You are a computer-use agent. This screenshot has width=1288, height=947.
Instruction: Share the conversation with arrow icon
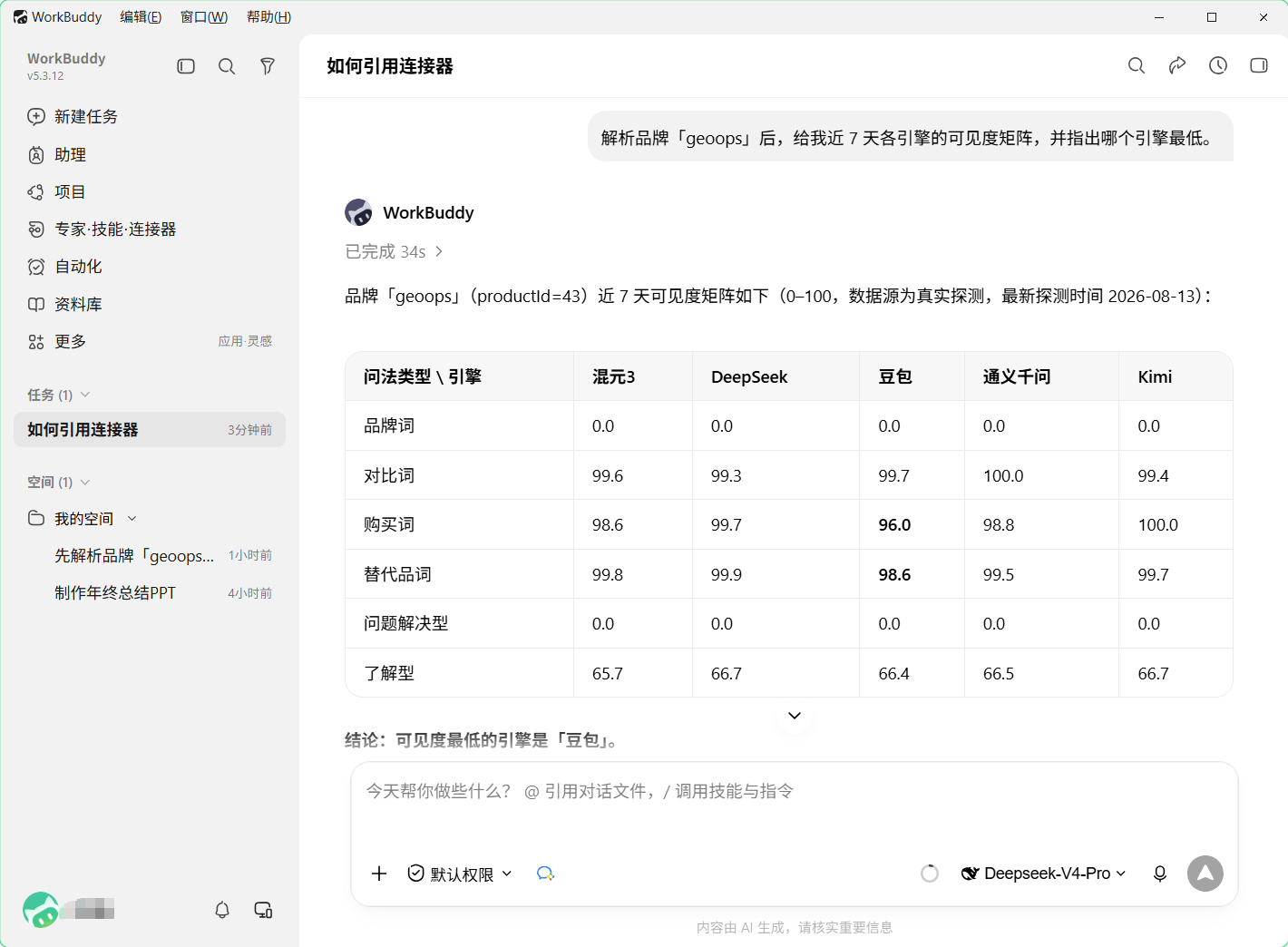point(1177,65)
